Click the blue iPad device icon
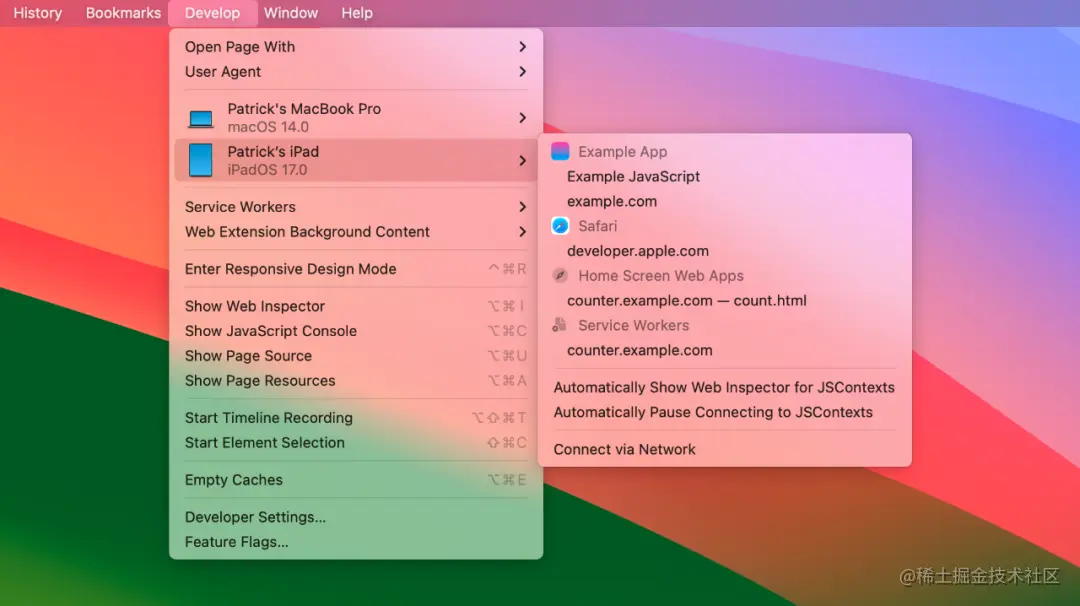The height and width of the screenshot is (606, 1080). (200, 160)
